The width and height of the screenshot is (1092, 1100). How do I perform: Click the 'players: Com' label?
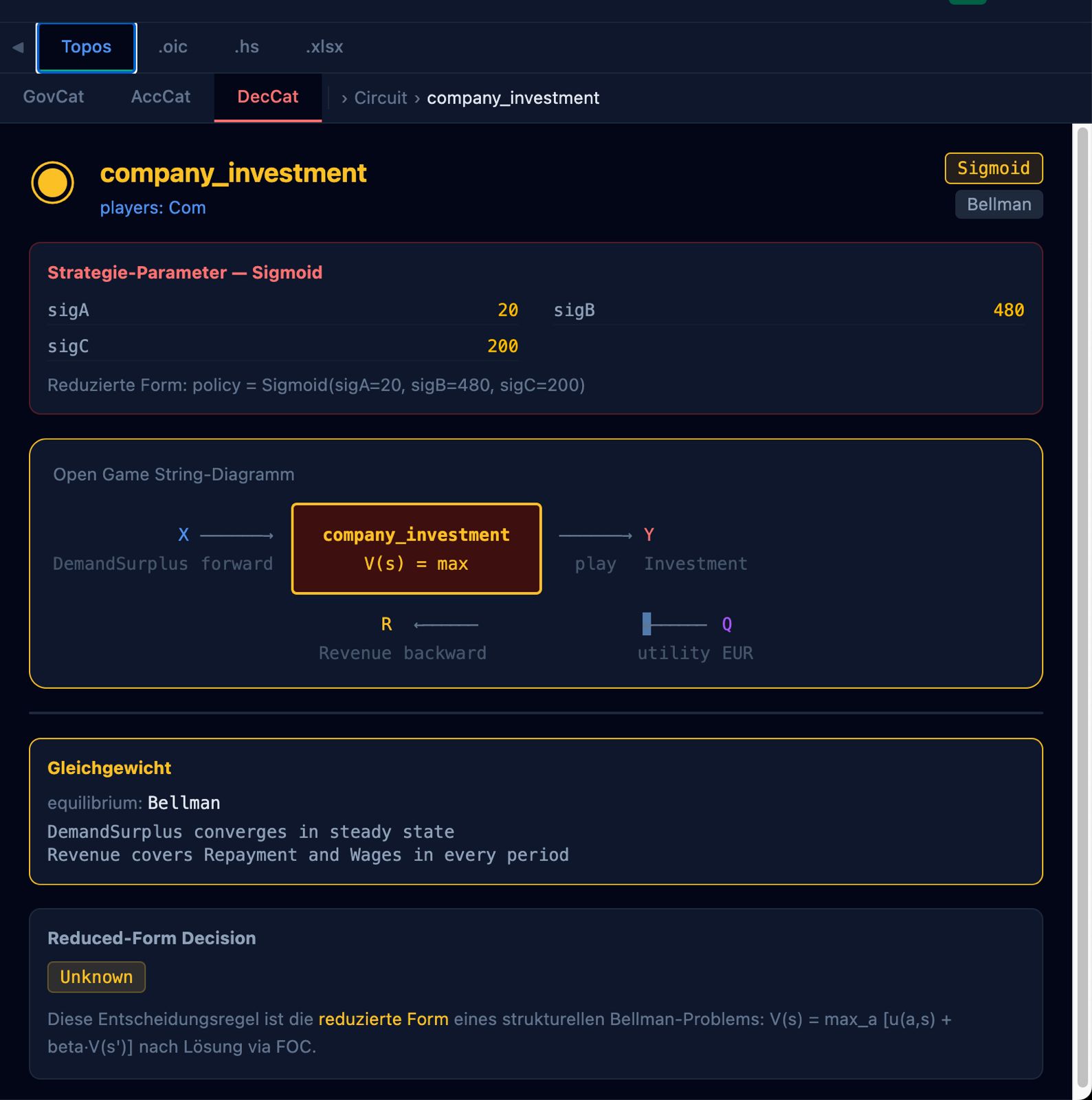(x=153, y=208)
